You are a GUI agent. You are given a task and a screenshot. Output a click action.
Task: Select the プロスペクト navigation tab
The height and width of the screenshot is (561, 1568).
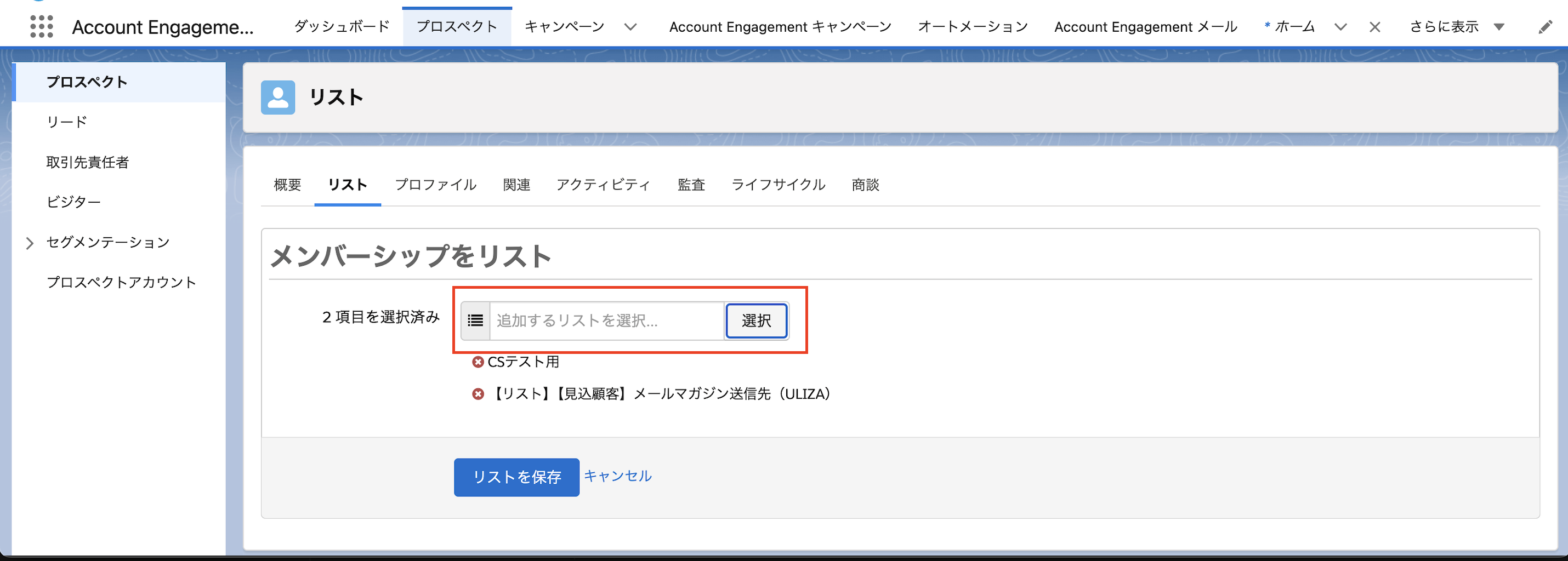[x=457, y=27]
